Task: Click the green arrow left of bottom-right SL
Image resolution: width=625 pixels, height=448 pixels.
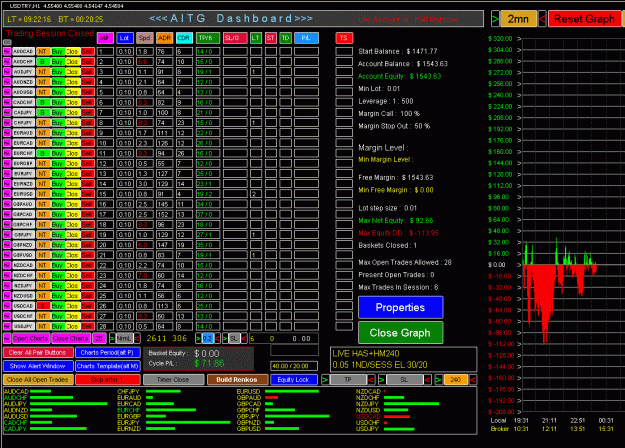Action: tap(382, 379)
